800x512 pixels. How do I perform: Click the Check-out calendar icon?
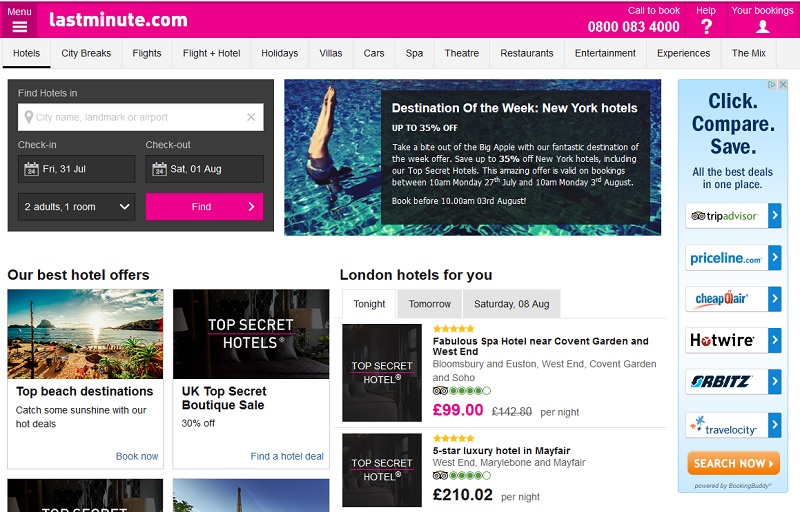tap(159, 169)
